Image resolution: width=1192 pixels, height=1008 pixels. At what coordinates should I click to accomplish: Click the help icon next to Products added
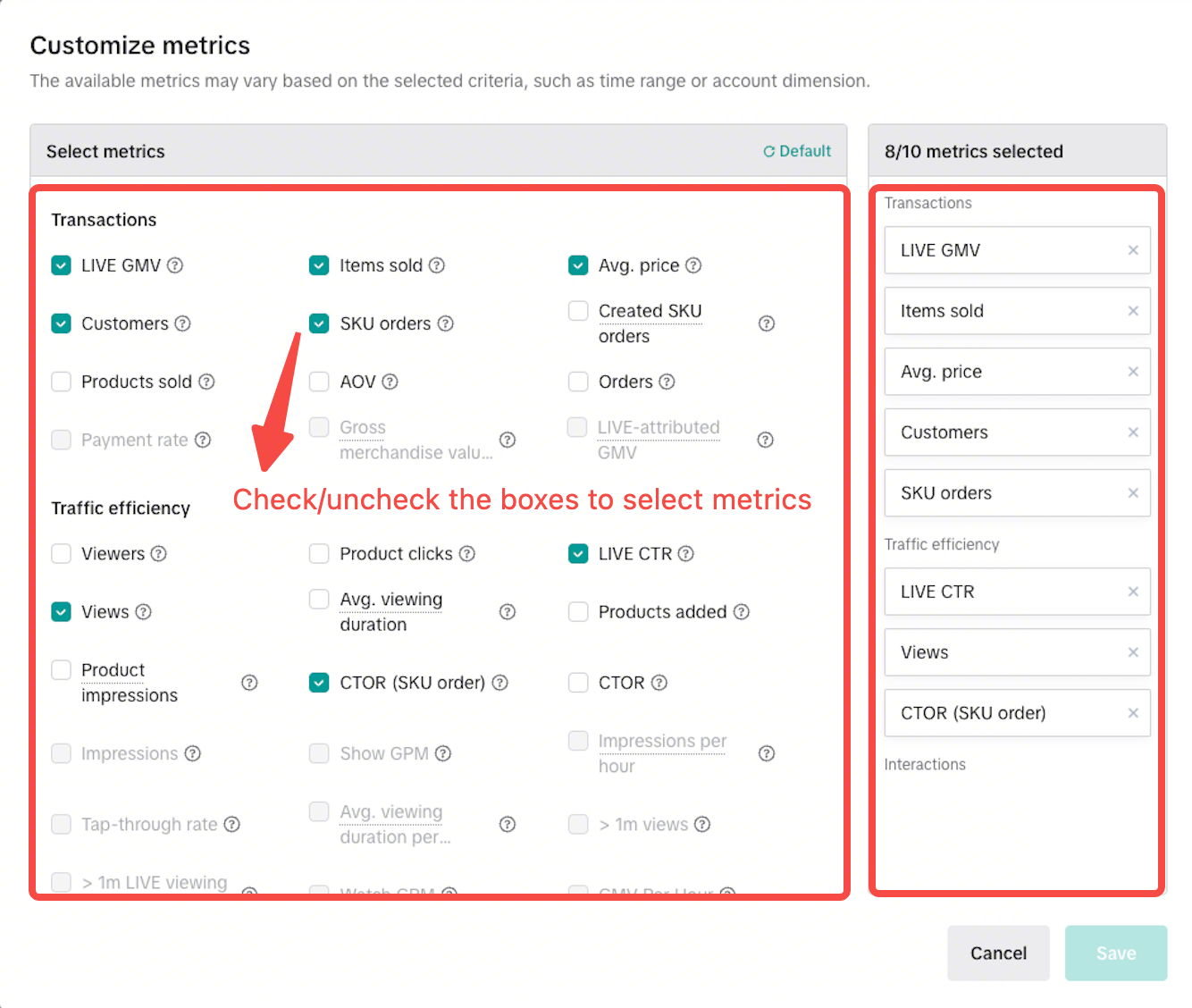click(741, 612)
